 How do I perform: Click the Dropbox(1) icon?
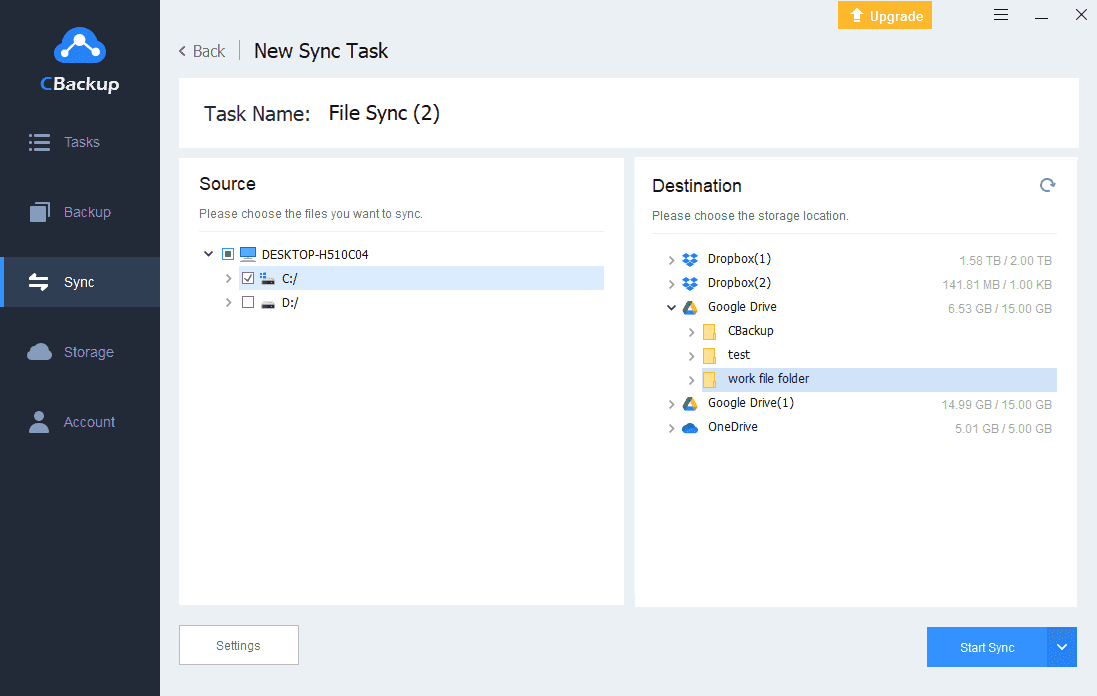click(689, 260)
